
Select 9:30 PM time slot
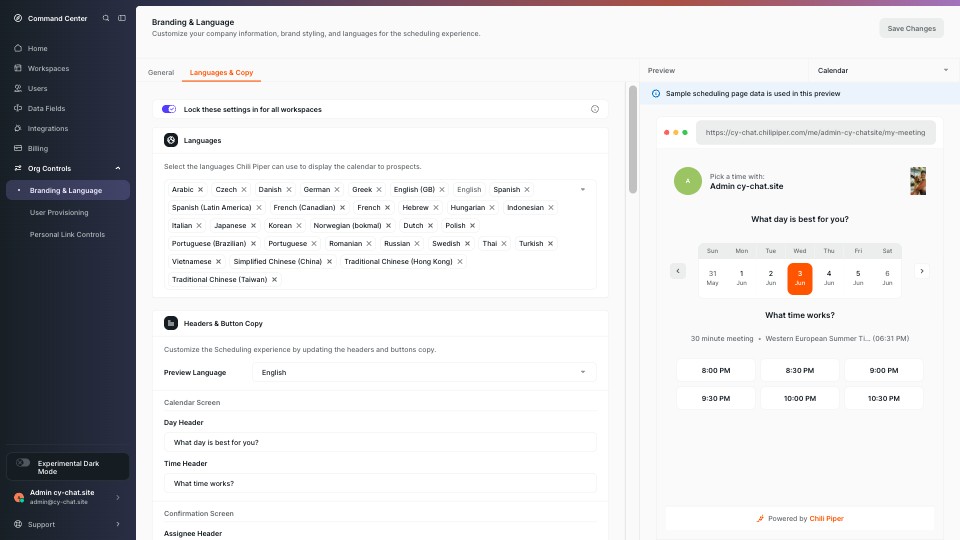716,399
